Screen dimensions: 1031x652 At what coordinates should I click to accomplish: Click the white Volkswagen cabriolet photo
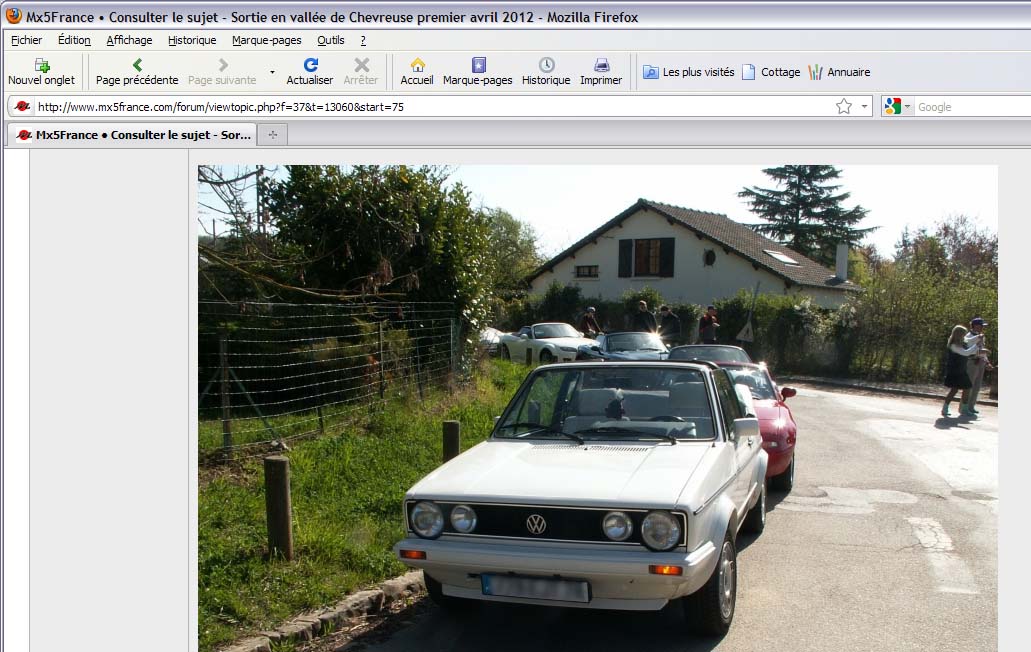(598, 408)
